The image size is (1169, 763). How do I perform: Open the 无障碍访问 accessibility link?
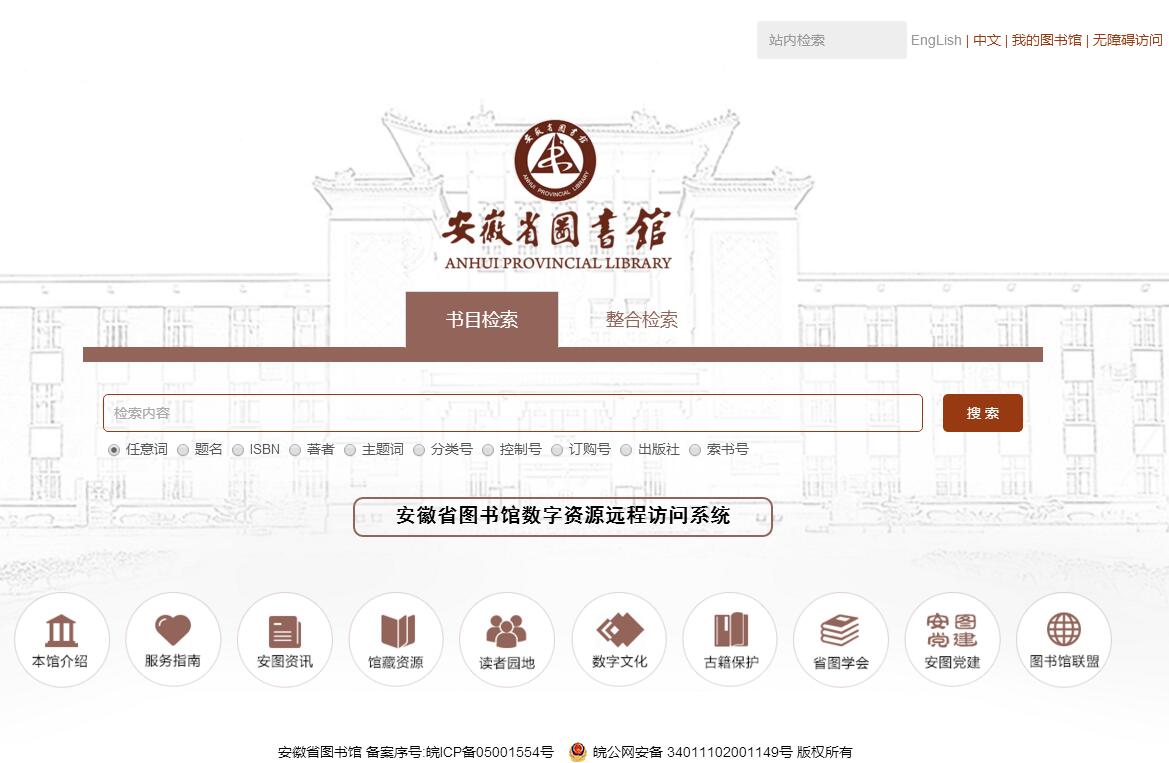[x=1127, y=40]
